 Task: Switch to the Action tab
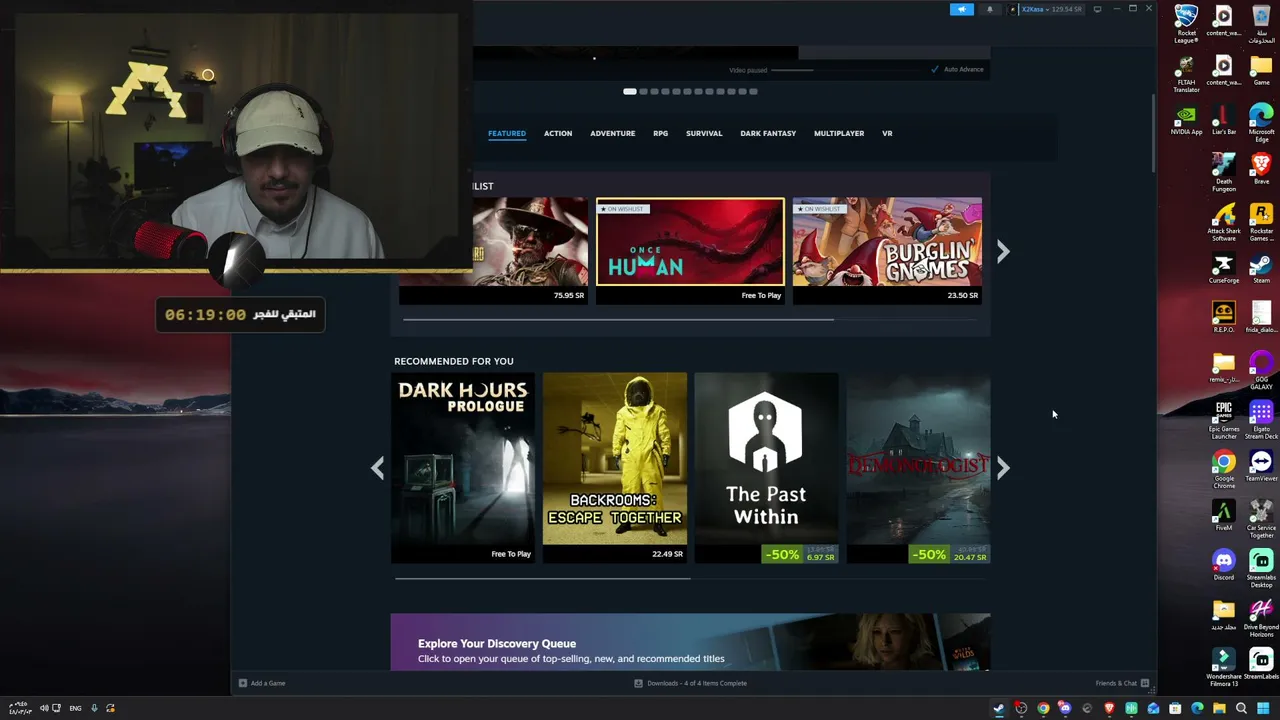(558, 133)
